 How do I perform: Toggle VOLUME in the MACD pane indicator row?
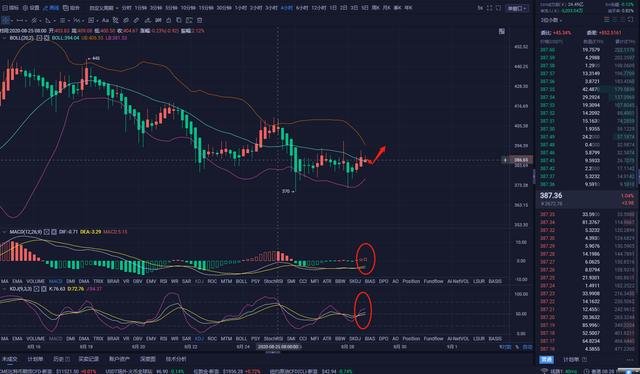[x=35, y=281]
